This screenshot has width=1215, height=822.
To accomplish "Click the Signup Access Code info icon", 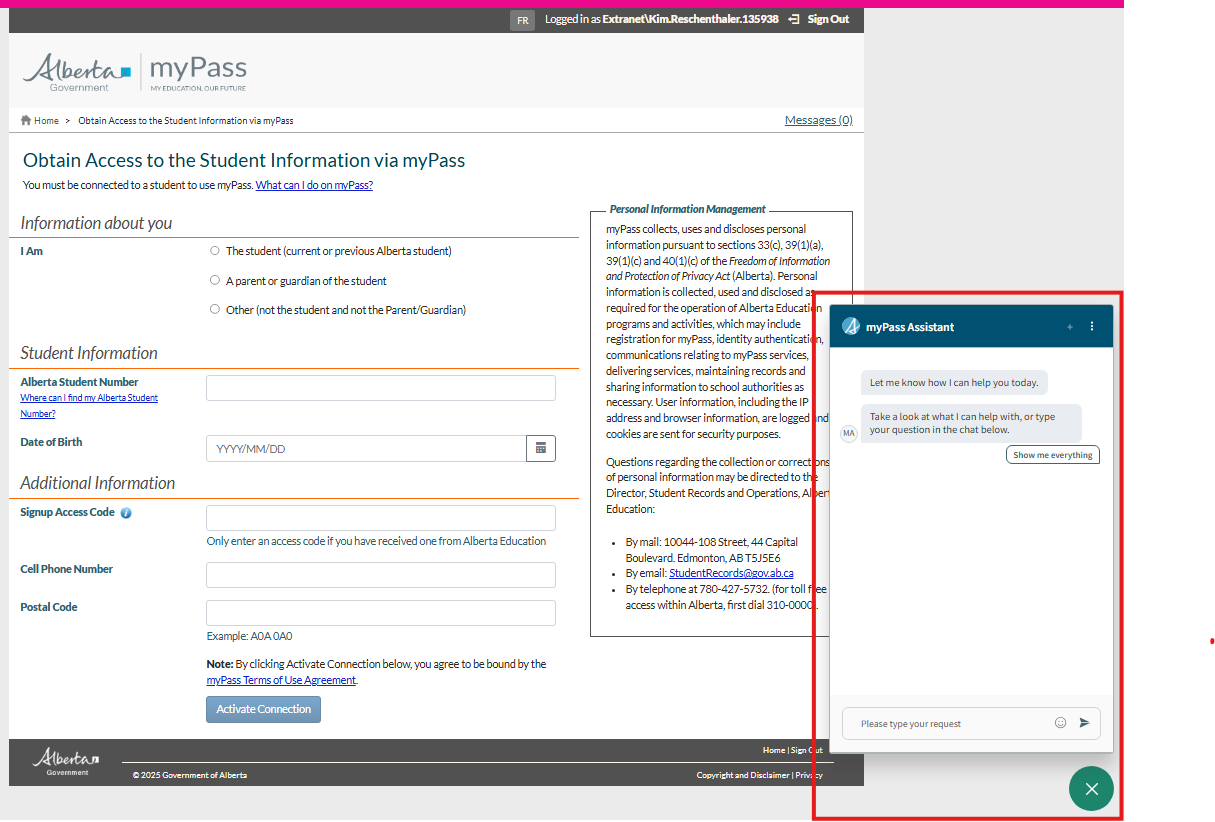I will click(126, 513).
